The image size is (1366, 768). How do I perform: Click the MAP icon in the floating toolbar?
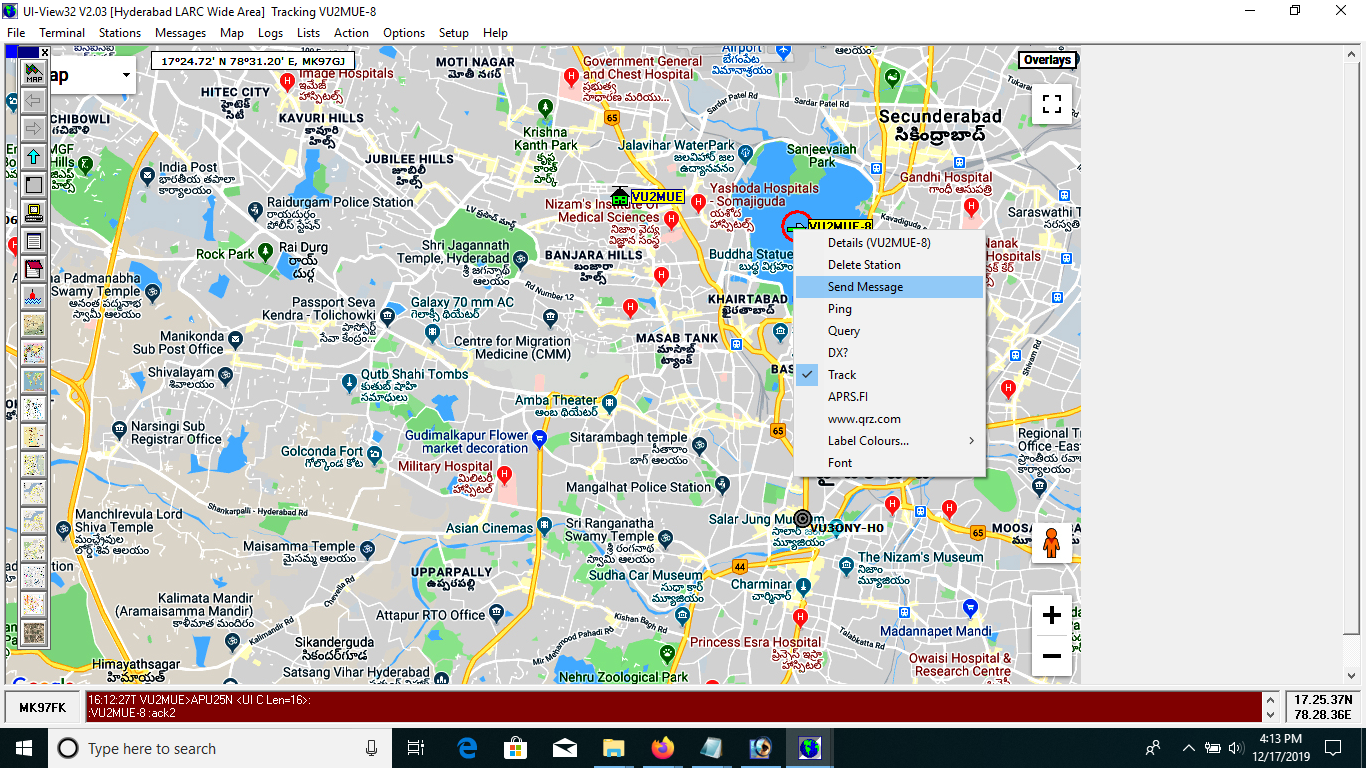(34, 72)
